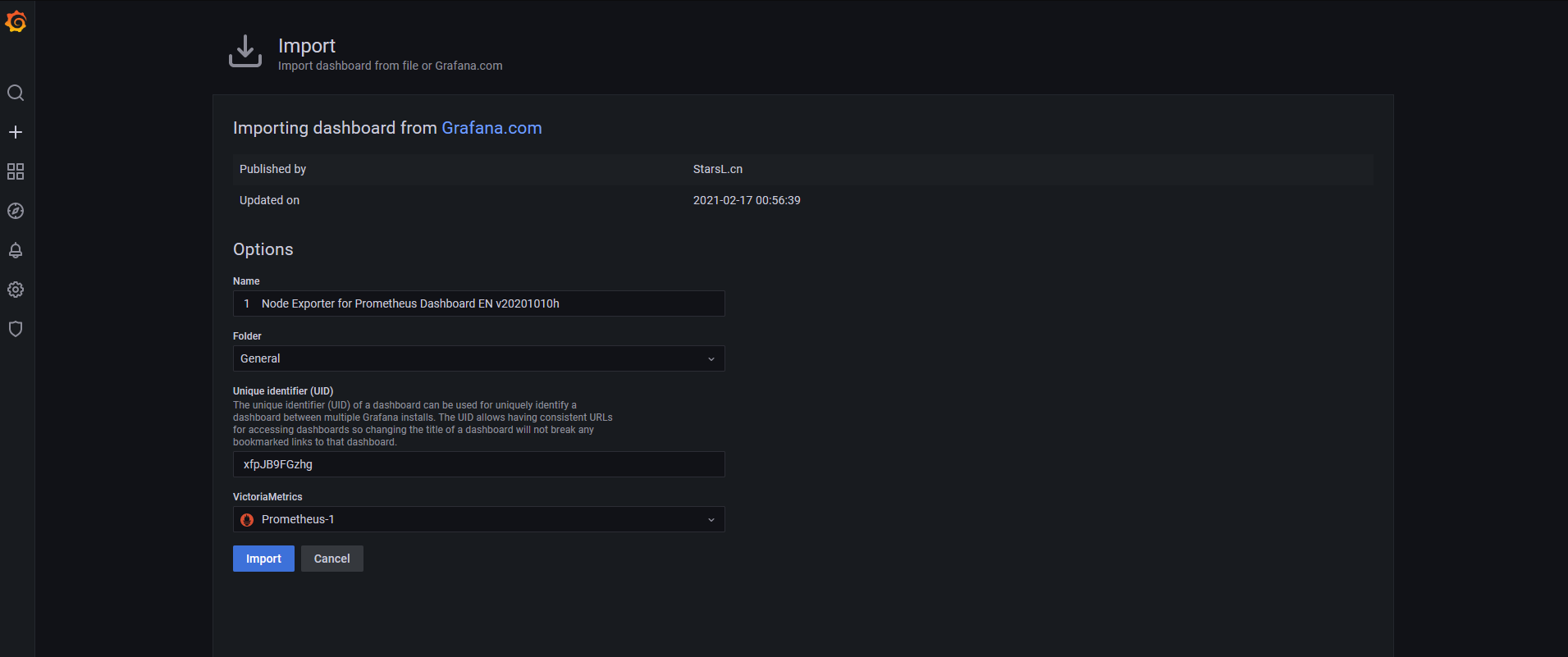This screenshot has width=1568, height=657.
Task: Click the Unique identifier (UID) label
Action: tap(283, 391)
